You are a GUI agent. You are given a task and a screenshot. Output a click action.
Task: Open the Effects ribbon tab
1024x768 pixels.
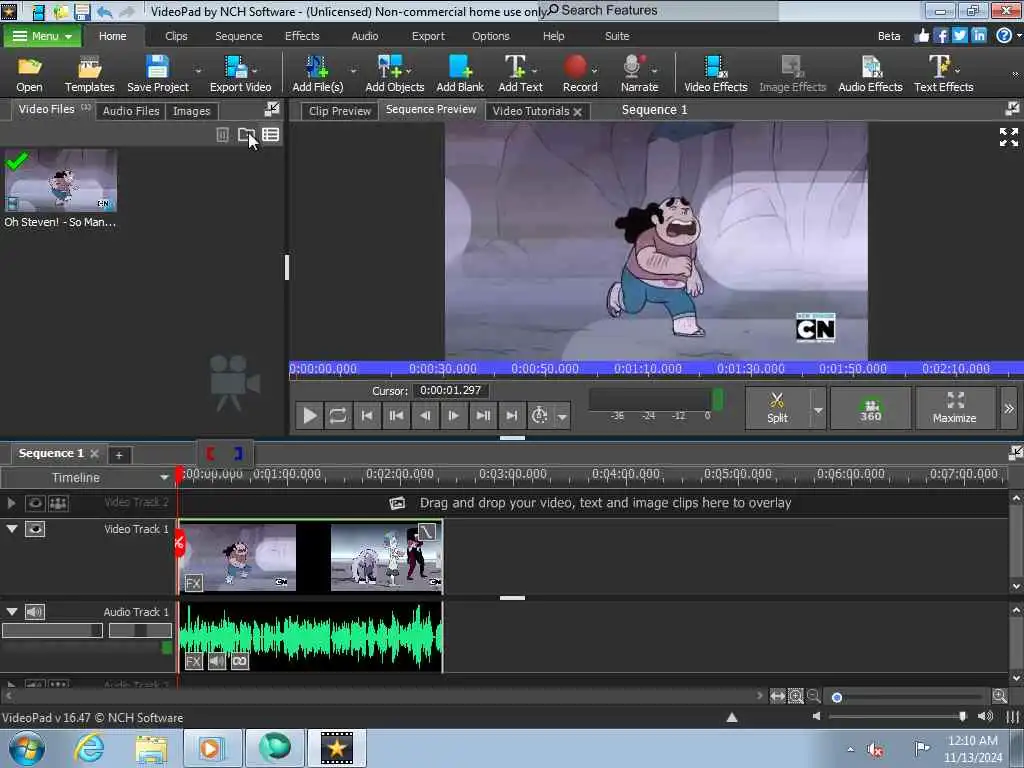[302, 36]
